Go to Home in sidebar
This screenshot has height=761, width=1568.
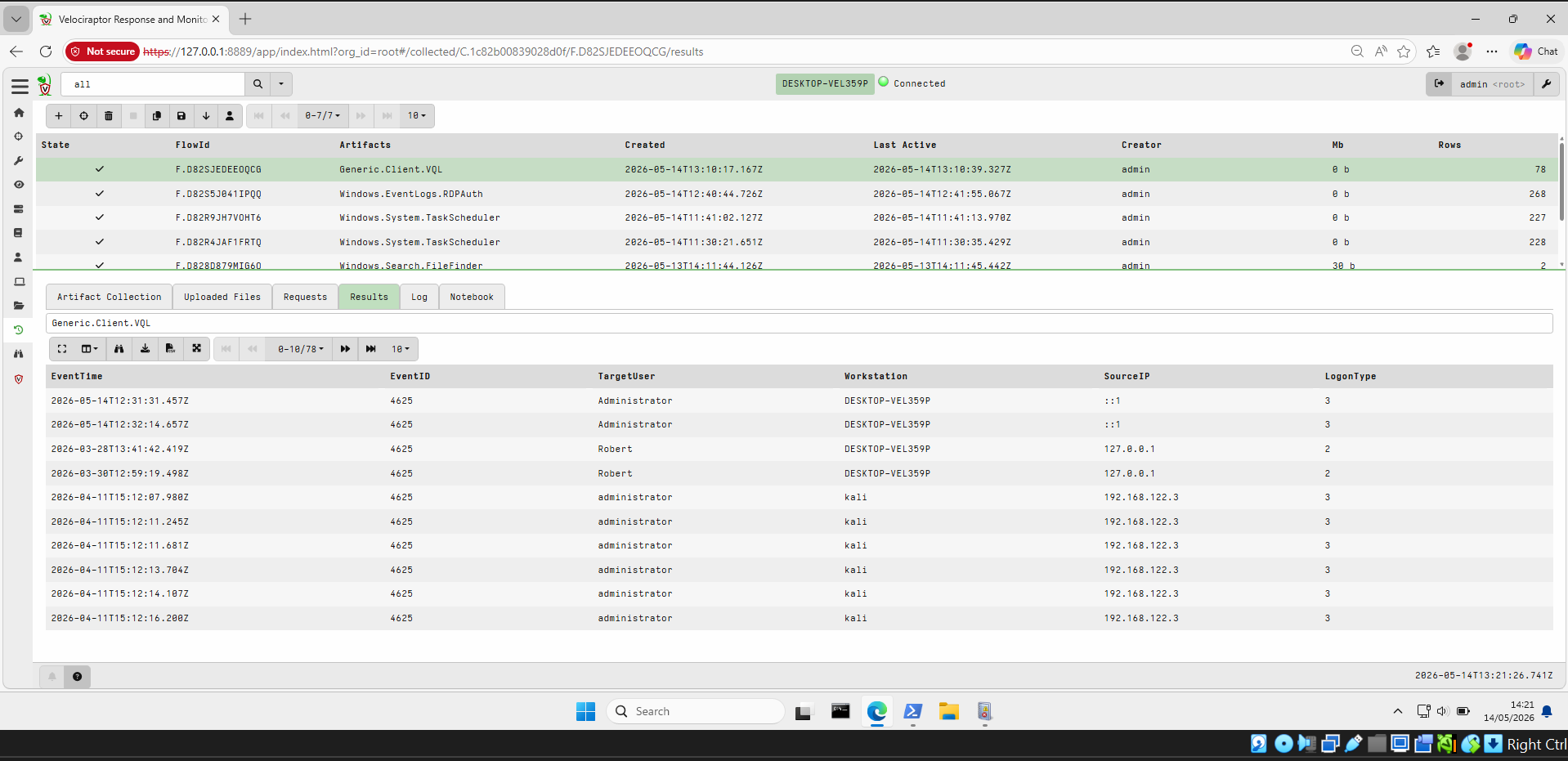[x=19, y=113]
